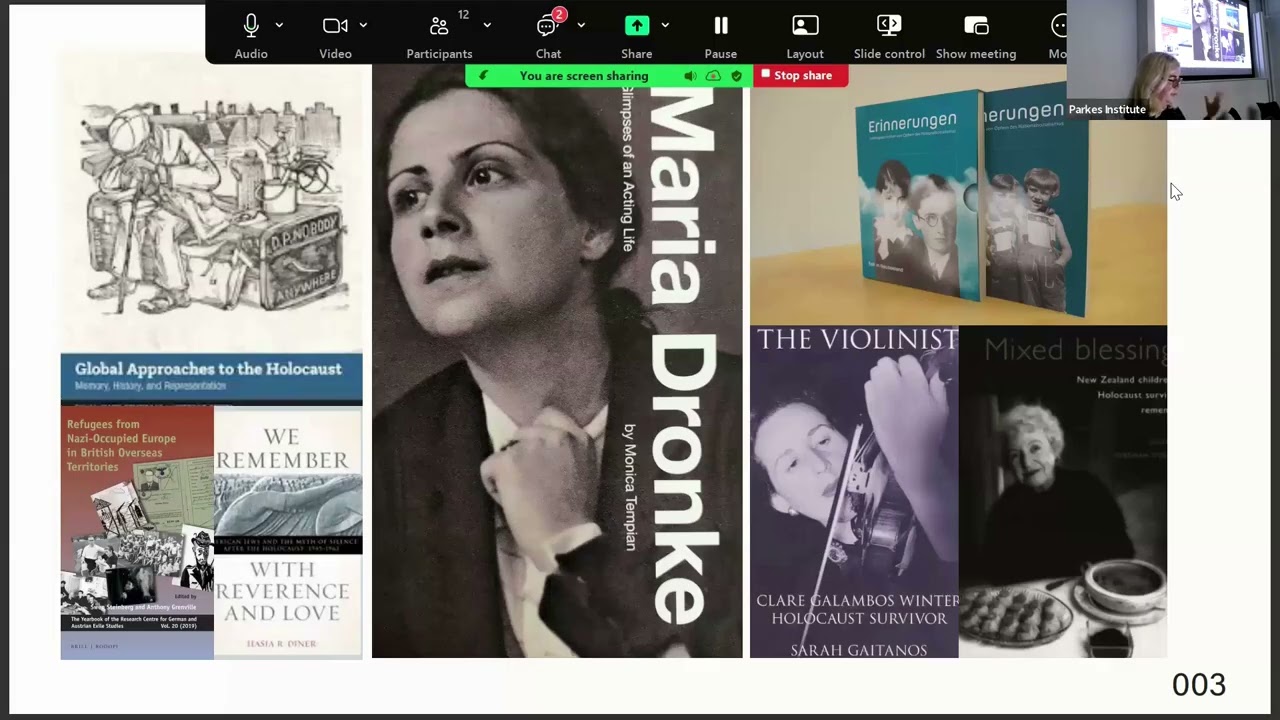
Task: Click the green Share arrow icon
Action: click(x=637, y=26)
